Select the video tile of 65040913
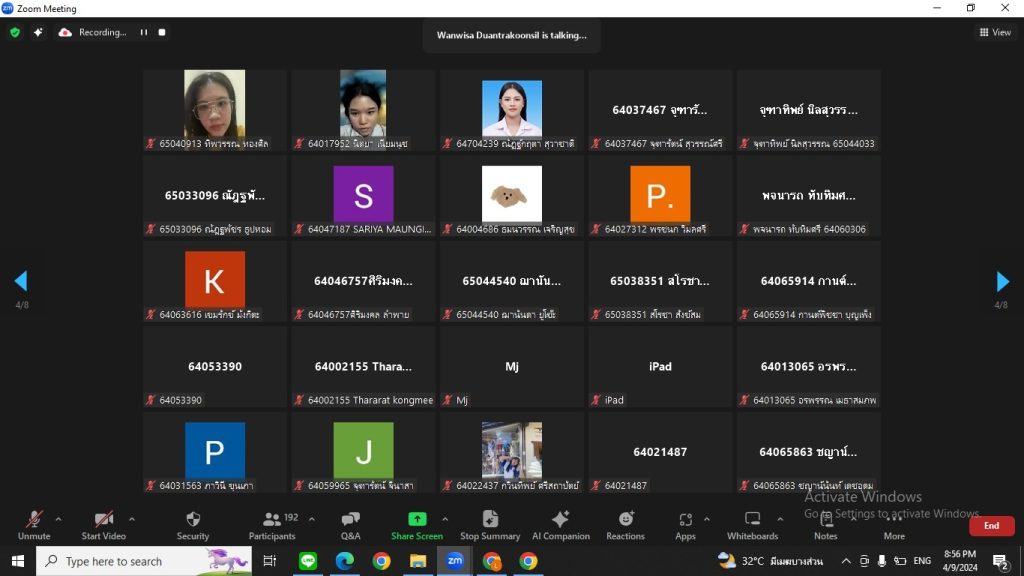This screenshot has height=576, width=1024. tap(215, 110)
